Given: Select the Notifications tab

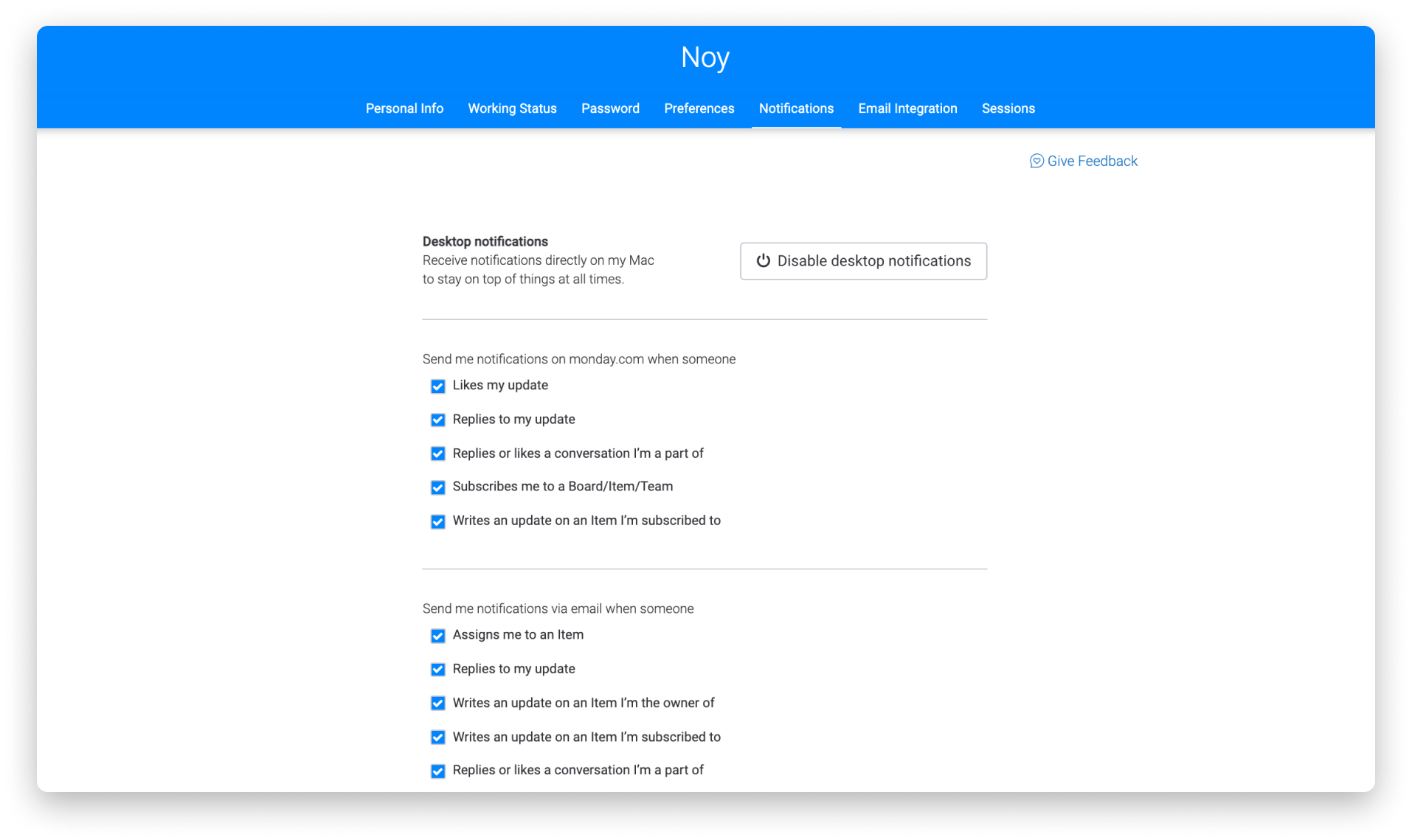Looking at the screenshot, I should pyautogui.click(x=796, y=108).
